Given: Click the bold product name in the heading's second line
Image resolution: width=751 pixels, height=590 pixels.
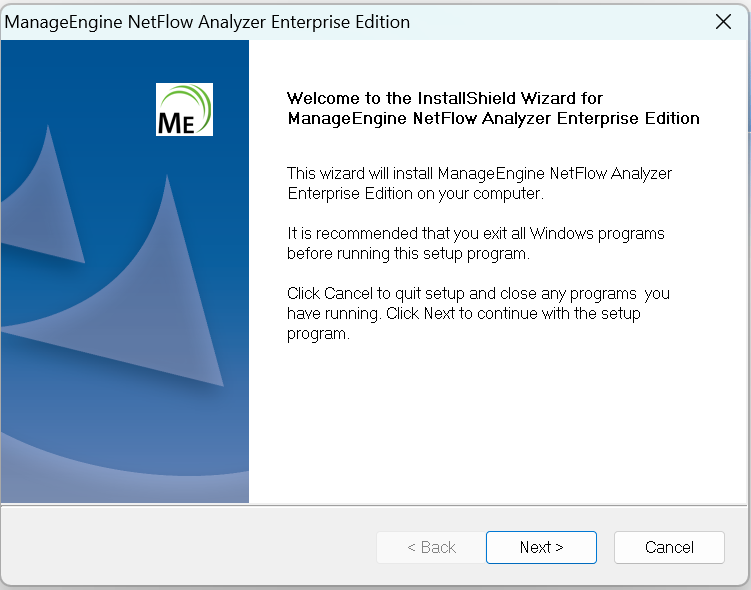Looking at the screenshot, I should point(493,118).
